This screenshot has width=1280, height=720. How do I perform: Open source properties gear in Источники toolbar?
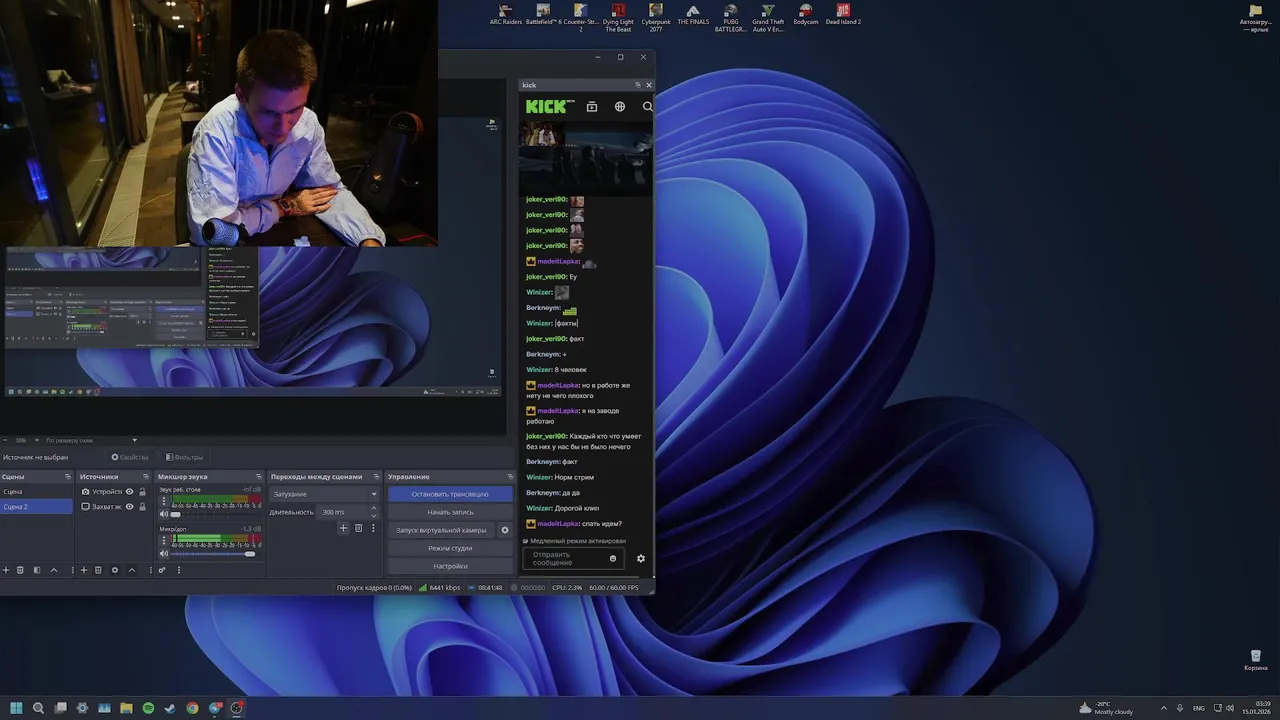115,570
